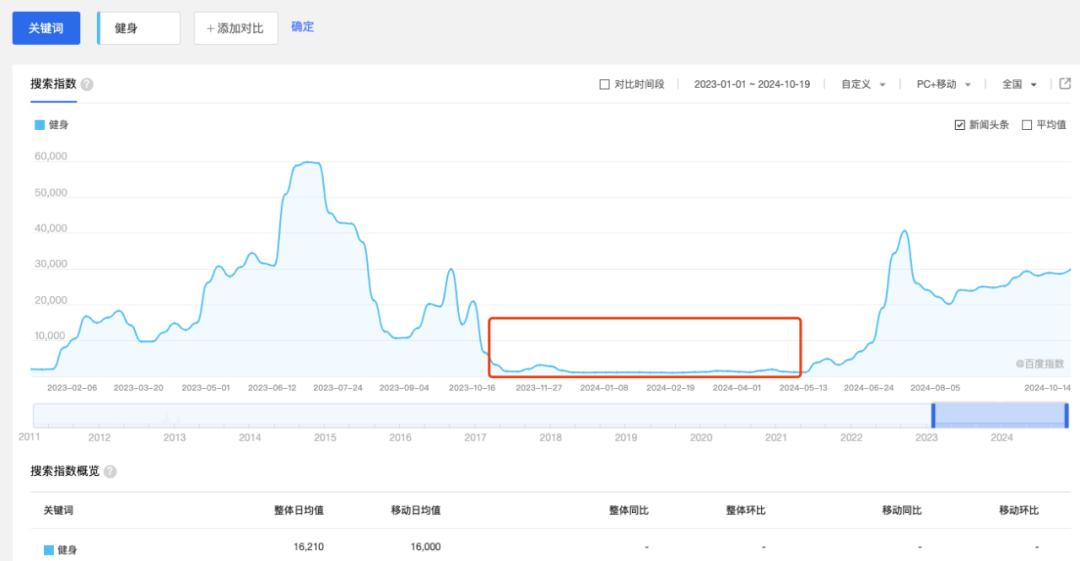Click the 关键词 tab button

coord(46,28)
